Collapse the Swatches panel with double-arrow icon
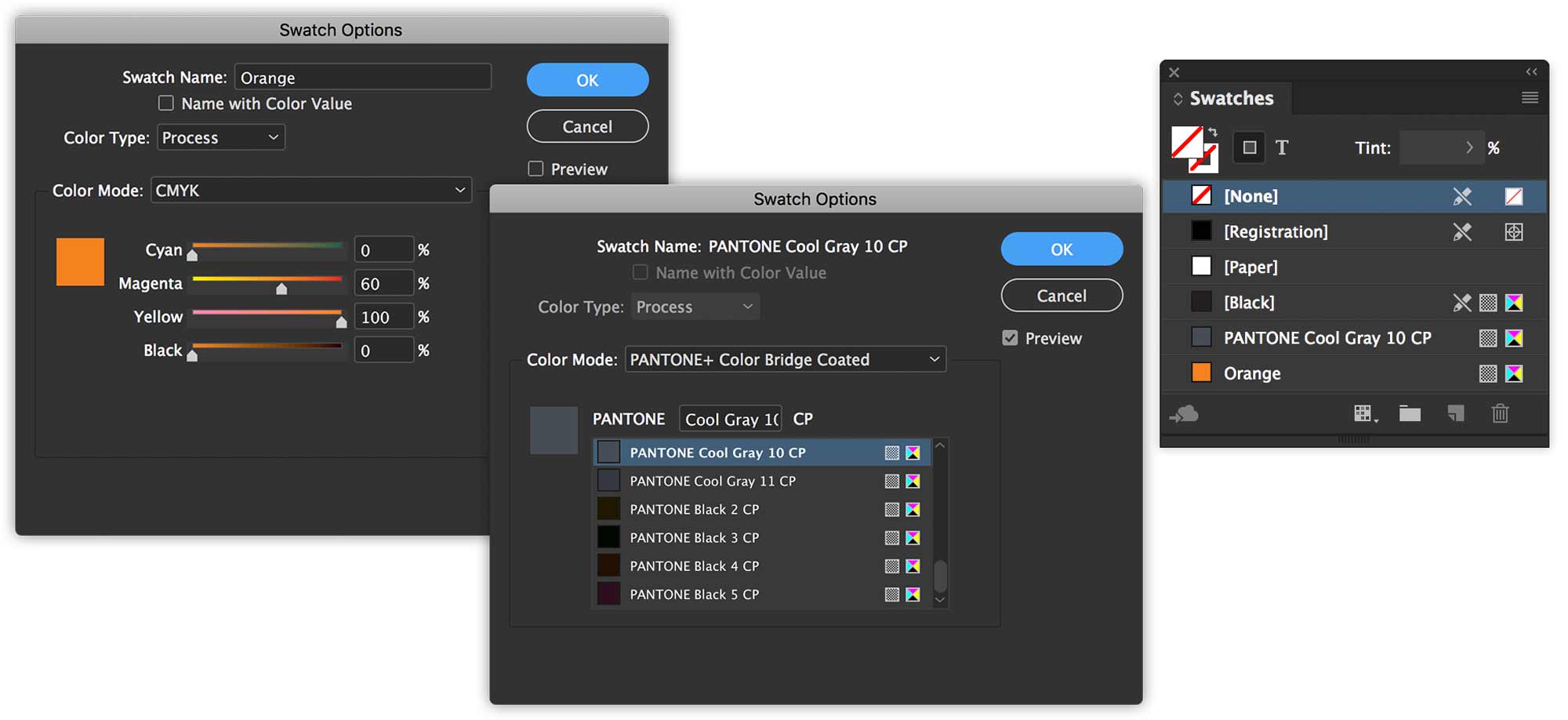Viewport: 1568px width, 720px height. coord(1531,71)
